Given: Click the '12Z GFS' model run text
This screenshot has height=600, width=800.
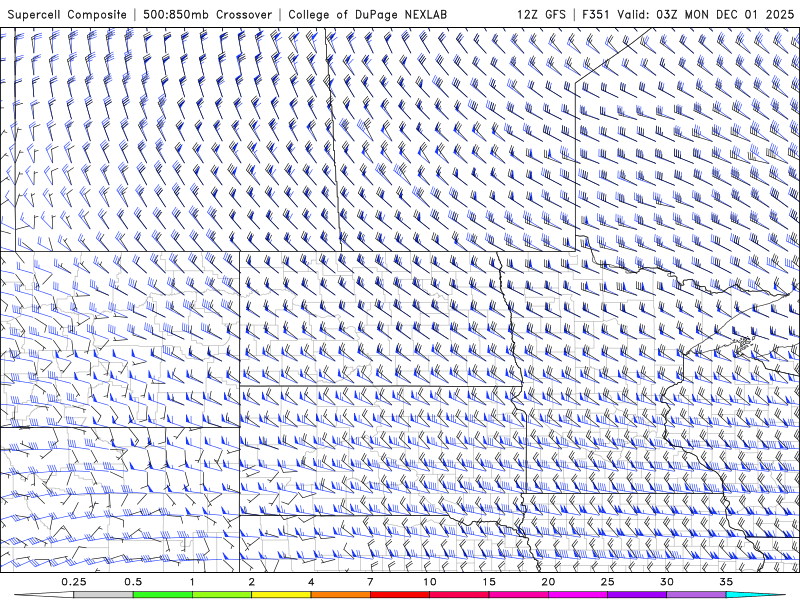Looking at the screenshot, I should 541,14.
